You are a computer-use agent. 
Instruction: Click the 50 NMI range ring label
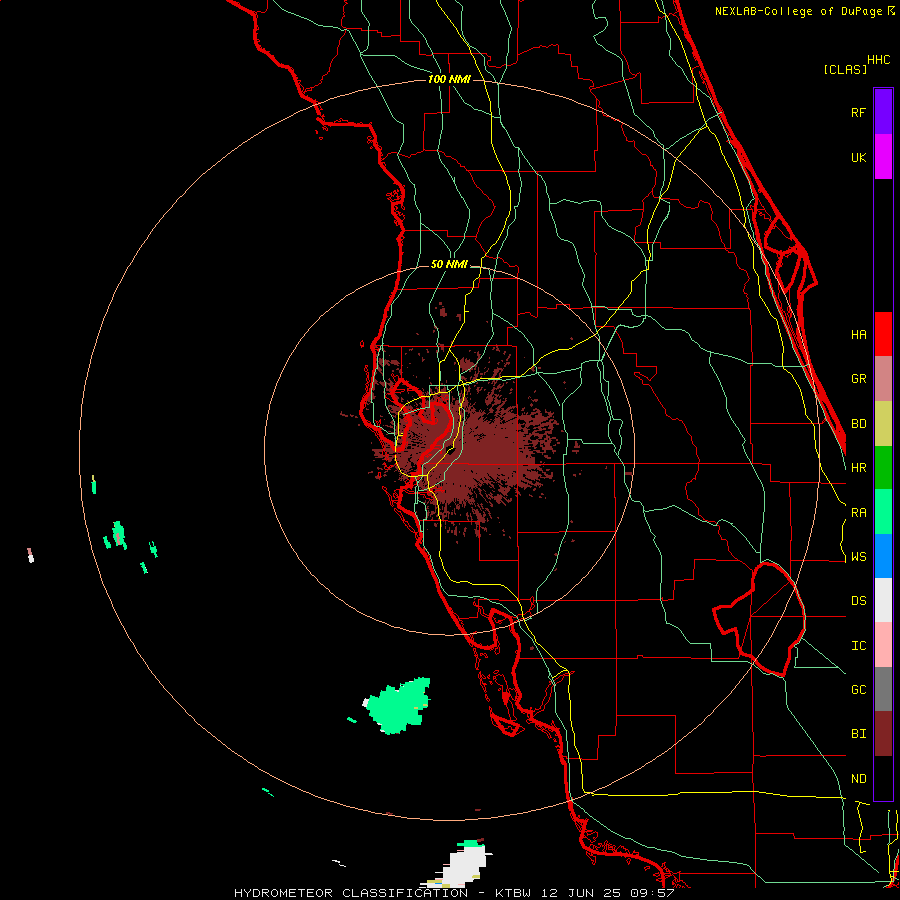[449, 265]
